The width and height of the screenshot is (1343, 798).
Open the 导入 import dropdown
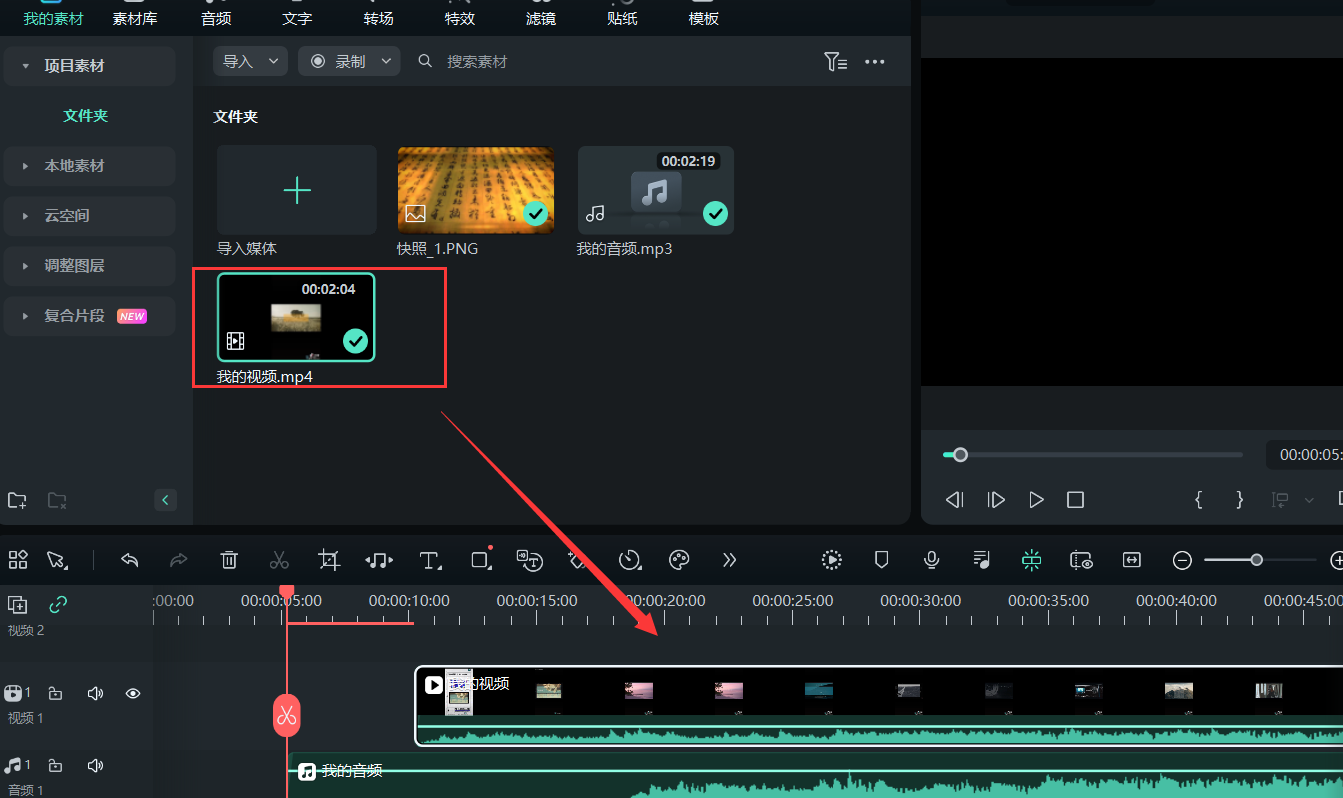coord(250,62)
